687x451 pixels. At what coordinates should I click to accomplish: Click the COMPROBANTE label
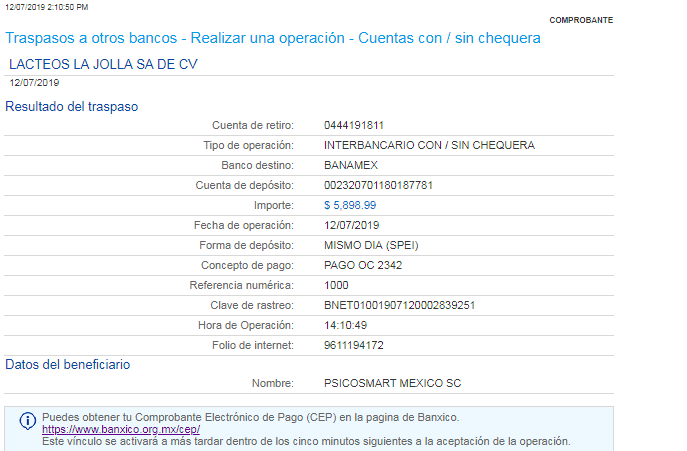pos(581,20)
